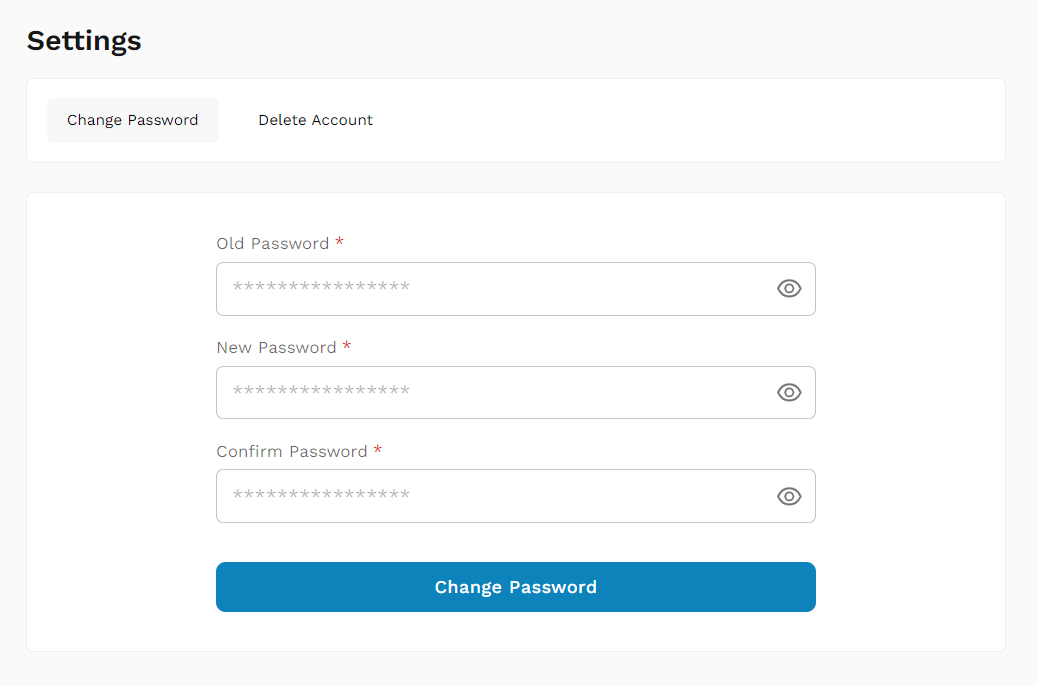Click the Settings page heading

coord(83,40)
